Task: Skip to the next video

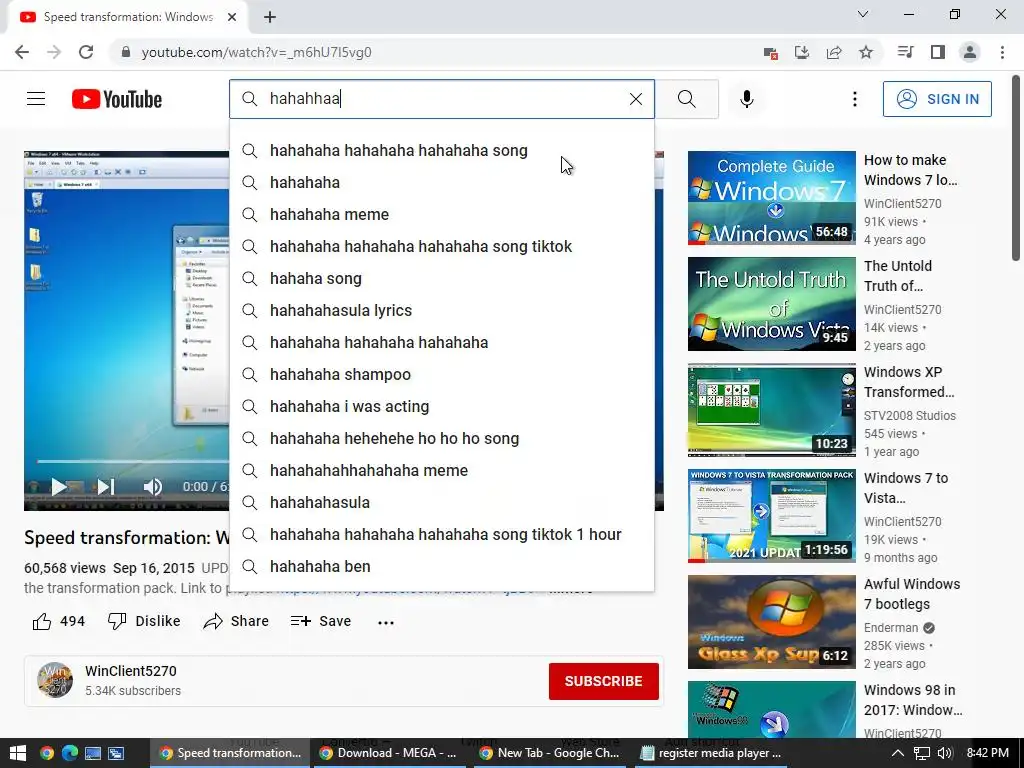Action: (106, 487)
